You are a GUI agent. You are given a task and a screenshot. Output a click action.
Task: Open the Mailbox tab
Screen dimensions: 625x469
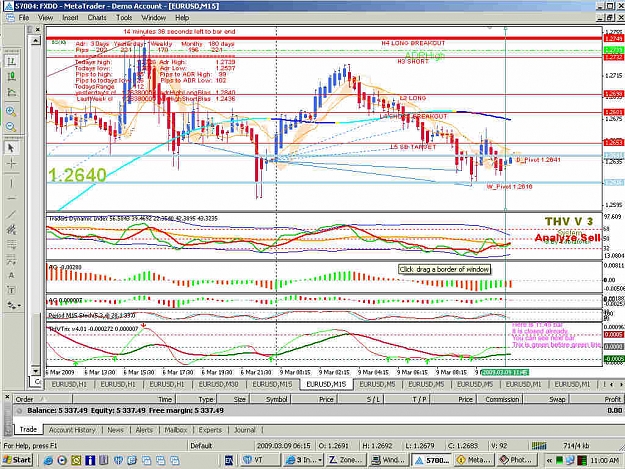176,430
